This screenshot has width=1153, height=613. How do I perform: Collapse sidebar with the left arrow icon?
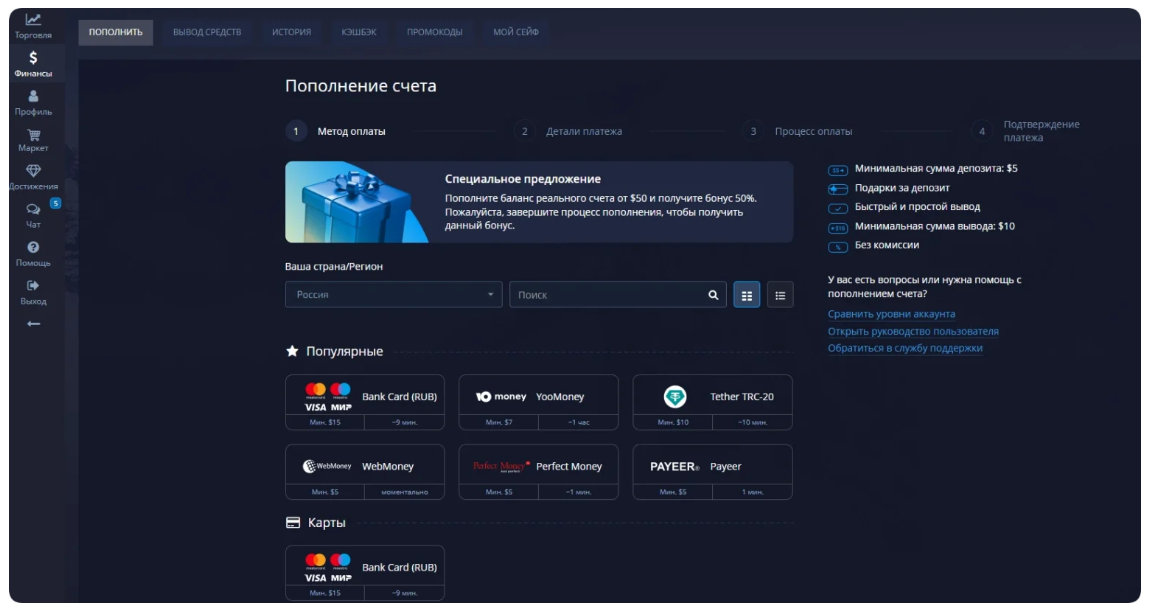pyautogui.click(x=33, y=323)
